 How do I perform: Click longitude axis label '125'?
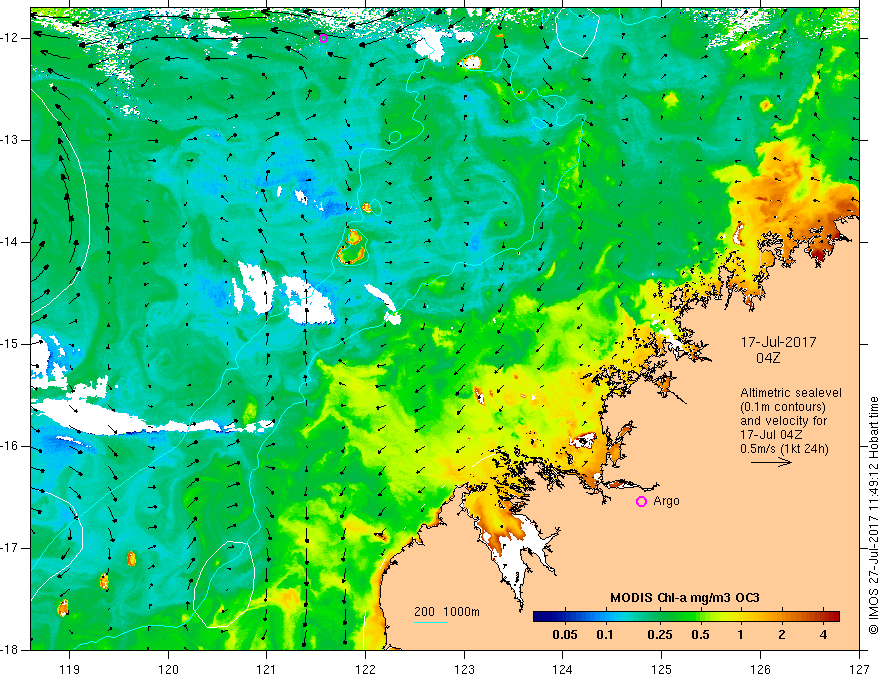[662, 669]
